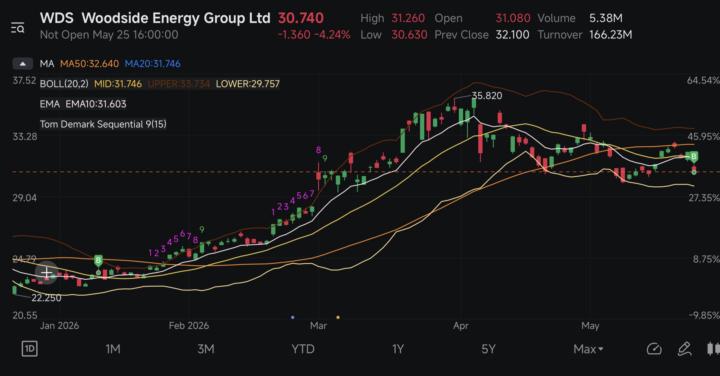Click the Low 30.630 value

(409, 35)
